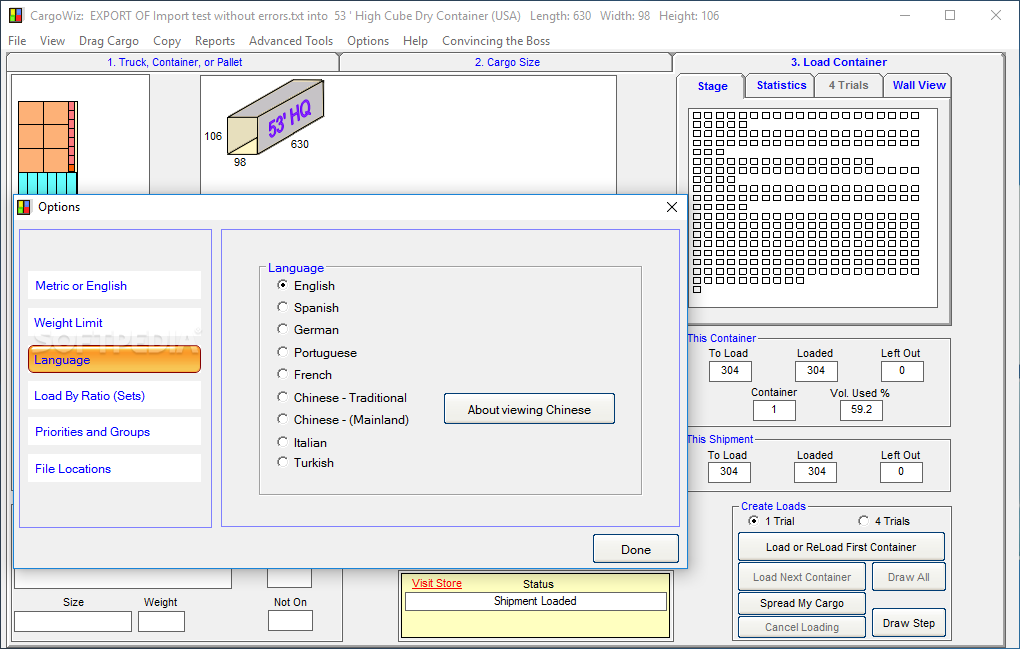
Task: Open Load By Ratio (Sets) settings
Action: pos(114,395)
